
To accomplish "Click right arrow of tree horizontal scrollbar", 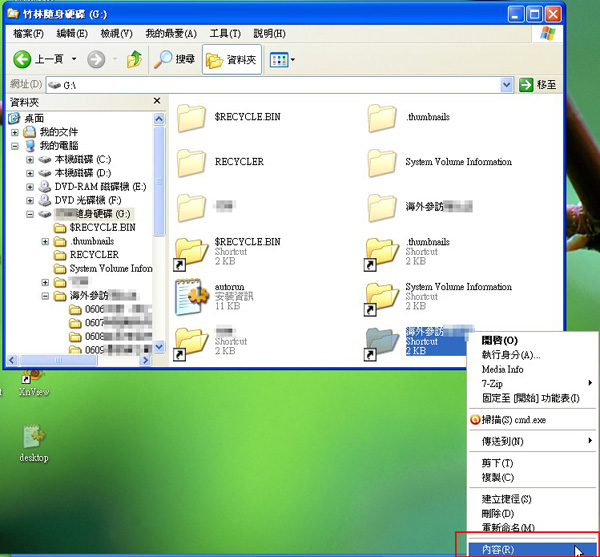I will (145, 360).
